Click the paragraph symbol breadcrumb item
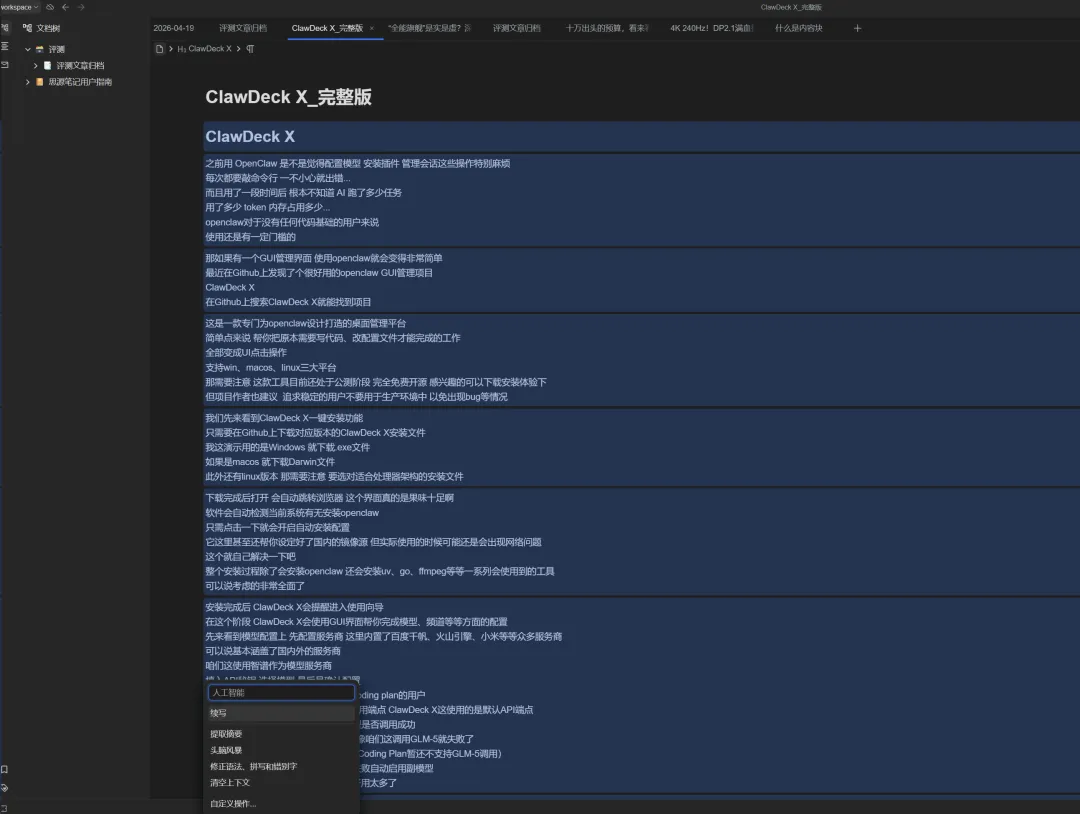Image resolution: width=1080 pixels, height=814 pixels. pyautogui.click(x=250, y=49)
